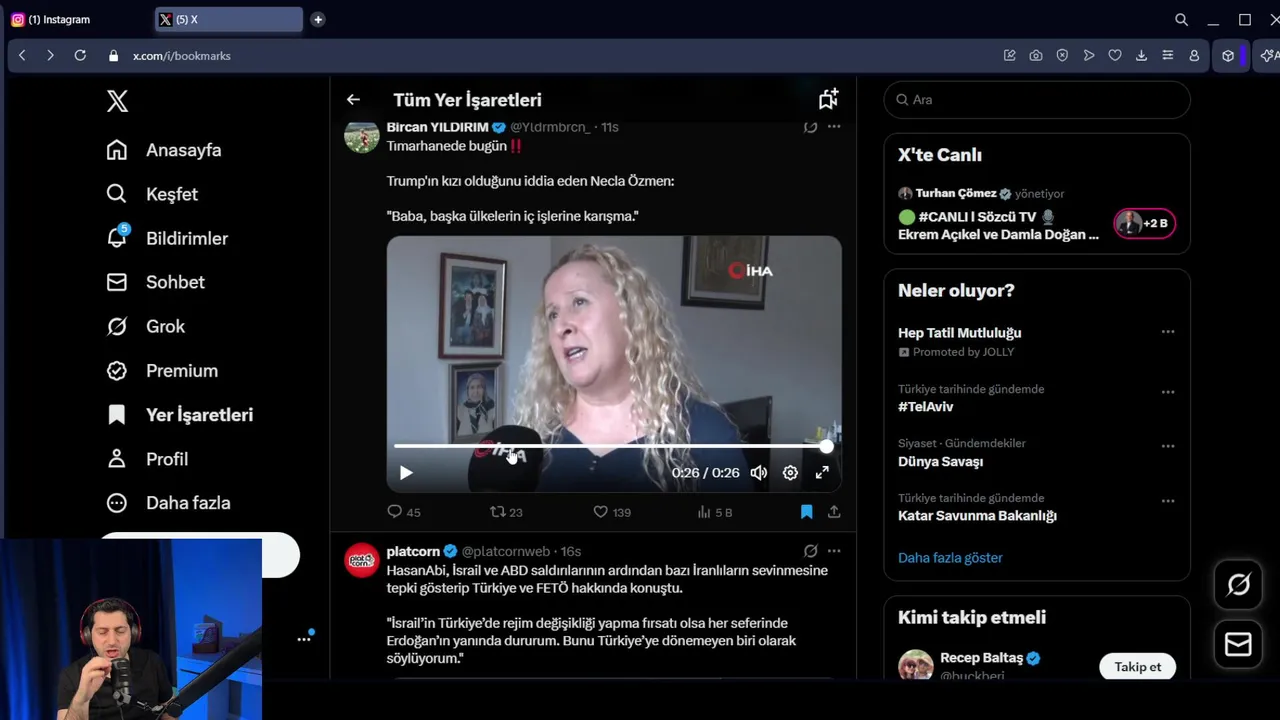
Task: Open Anasayfa from the sidebar
Action: pyautogui.click(x=164, y=150)
